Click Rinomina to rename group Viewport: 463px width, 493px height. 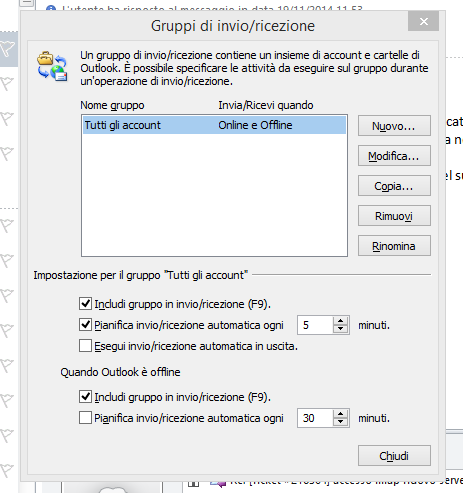point(394,246)
